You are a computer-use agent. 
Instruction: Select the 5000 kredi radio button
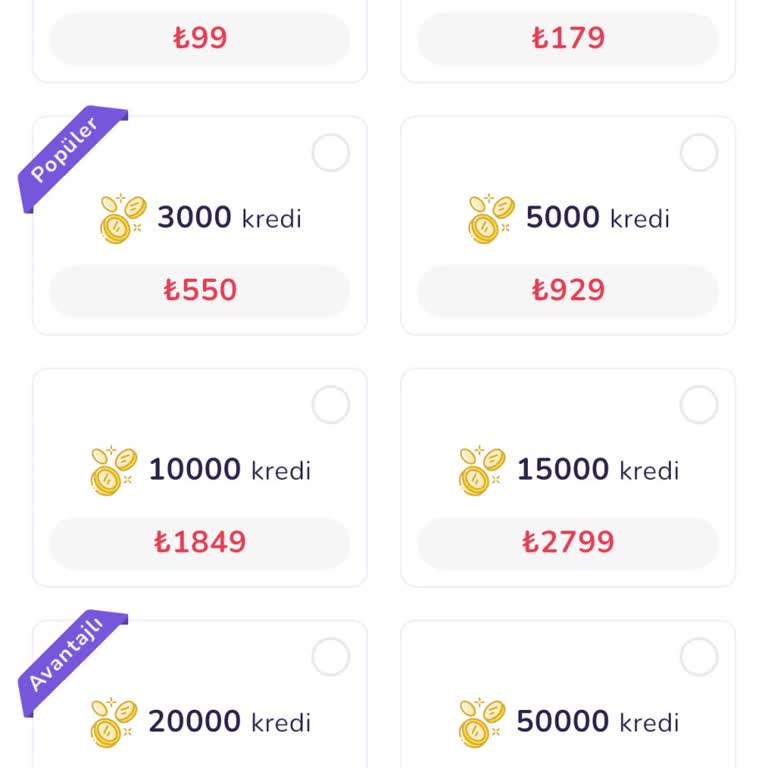pyautogui.click(x=699, y=154)
